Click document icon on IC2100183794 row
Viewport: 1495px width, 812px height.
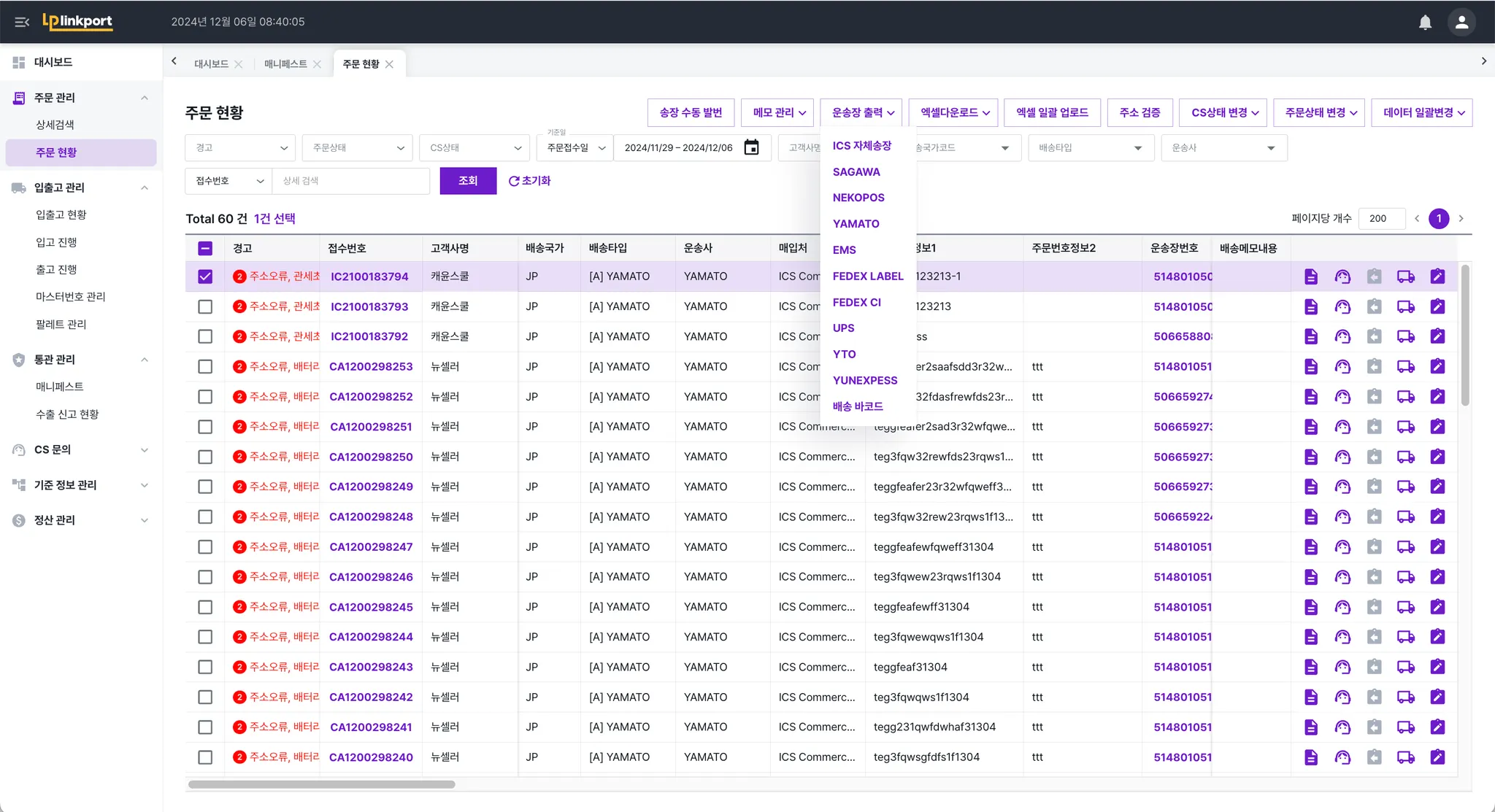[x=1311, y=277]
